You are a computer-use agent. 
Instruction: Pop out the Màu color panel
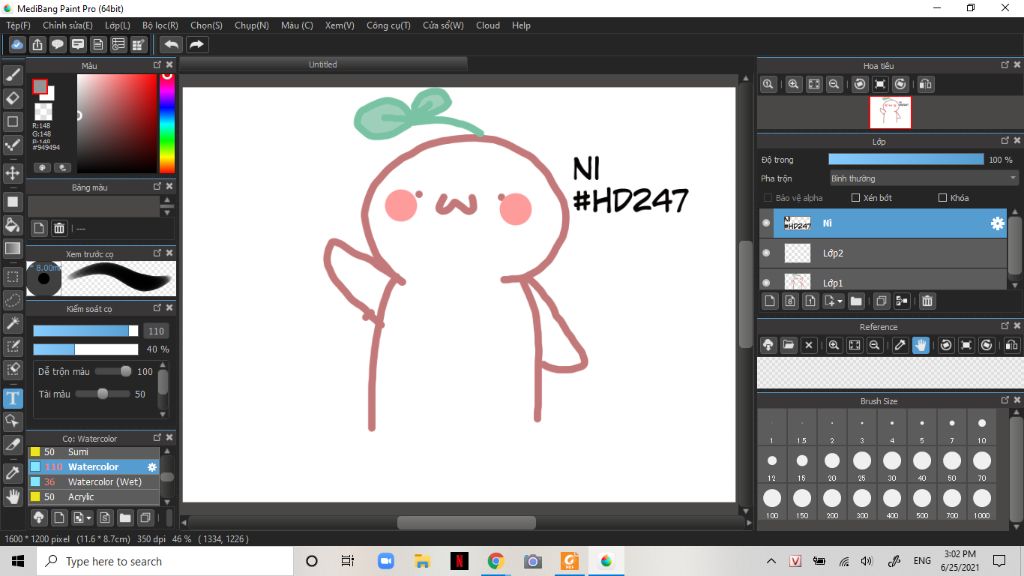[x=157, y=65]
